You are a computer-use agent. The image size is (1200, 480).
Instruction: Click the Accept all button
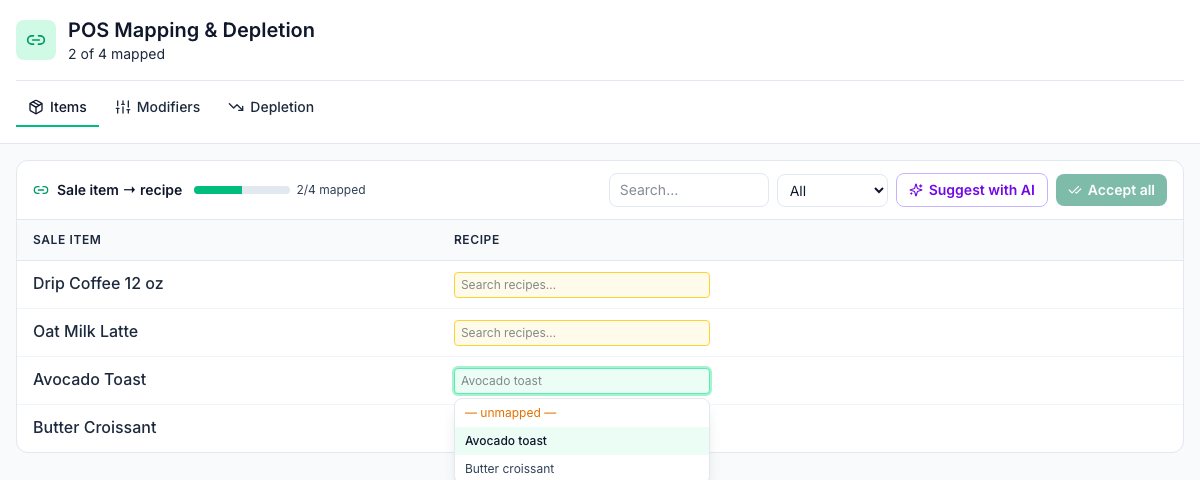tap(1111, 190)
